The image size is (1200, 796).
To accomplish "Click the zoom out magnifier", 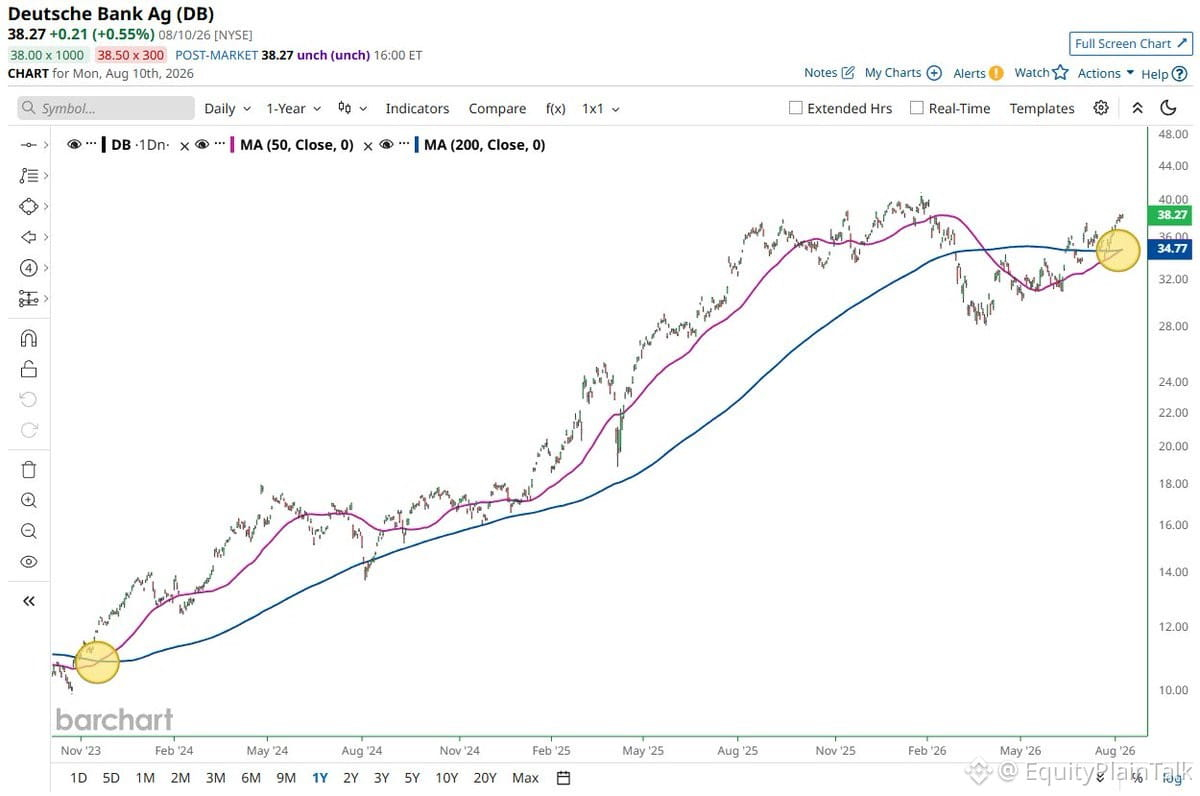I will pos(28,532).
